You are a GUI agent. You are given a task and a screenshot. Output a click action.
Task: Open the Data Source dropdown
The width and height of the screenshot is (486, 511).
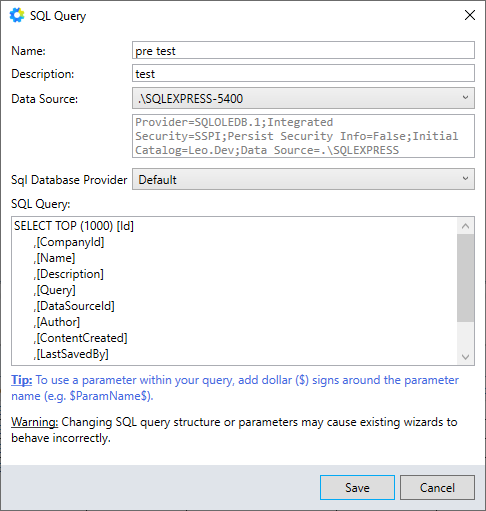[303, 98]
